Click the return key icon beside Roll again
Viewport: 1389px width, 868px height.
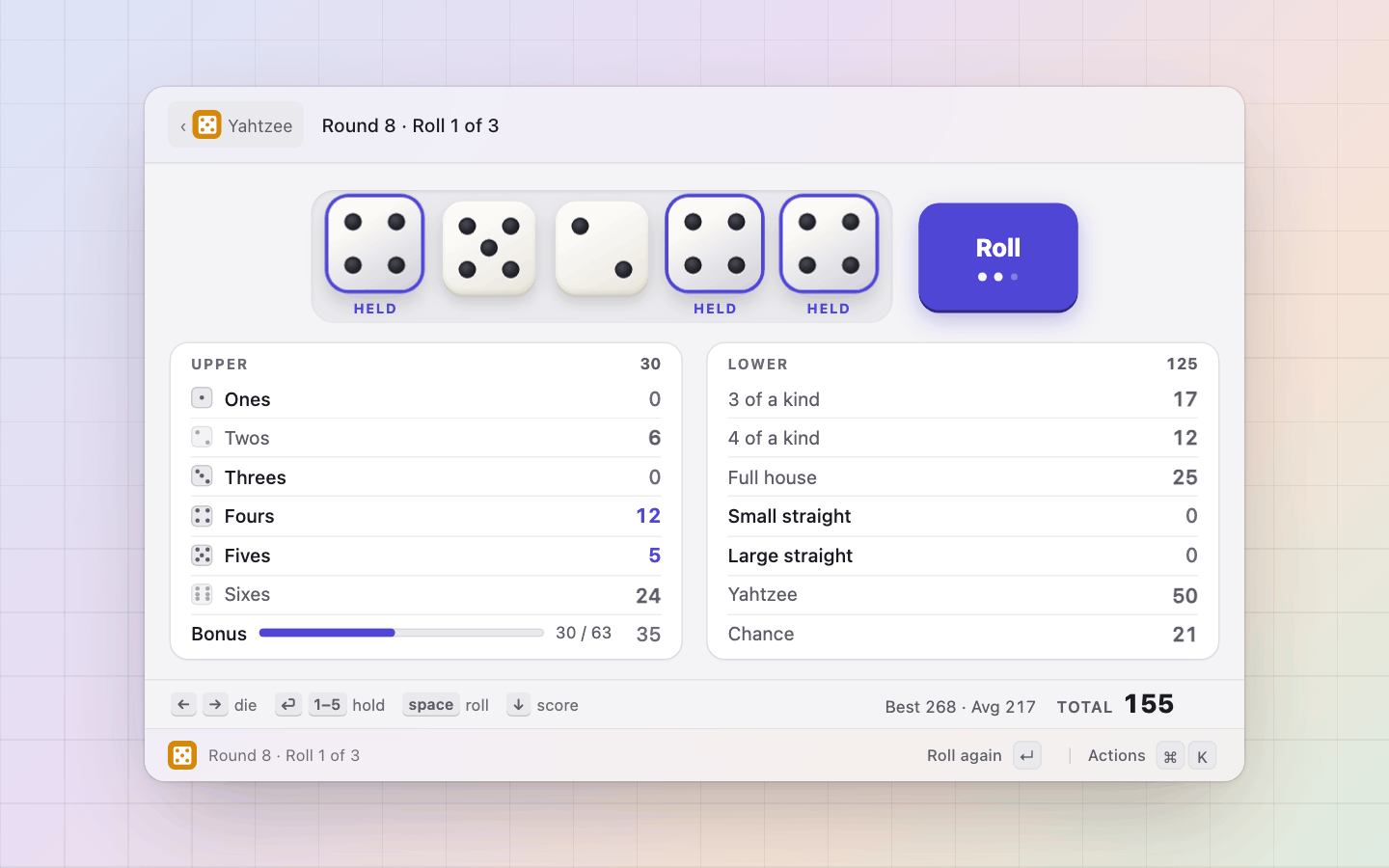pos(1027,756)
